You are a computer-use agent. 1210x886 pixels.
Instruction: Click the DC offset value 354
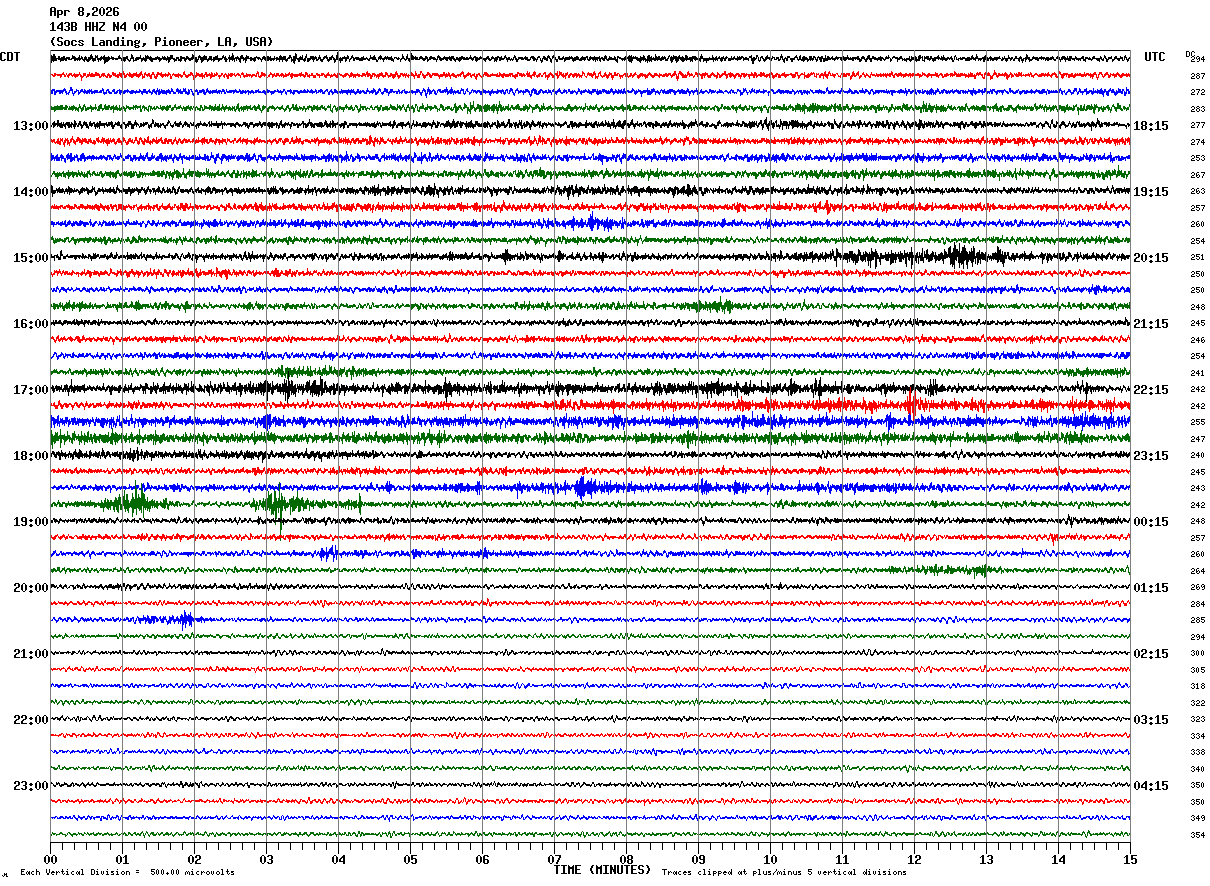1197,835
